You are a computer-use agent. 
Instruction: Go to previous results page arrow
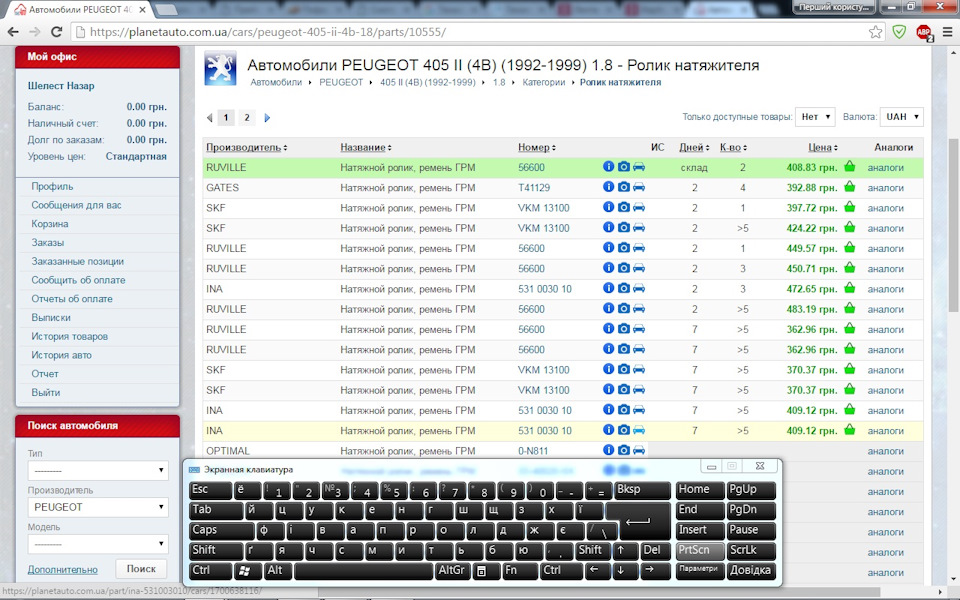coord(209,118)
